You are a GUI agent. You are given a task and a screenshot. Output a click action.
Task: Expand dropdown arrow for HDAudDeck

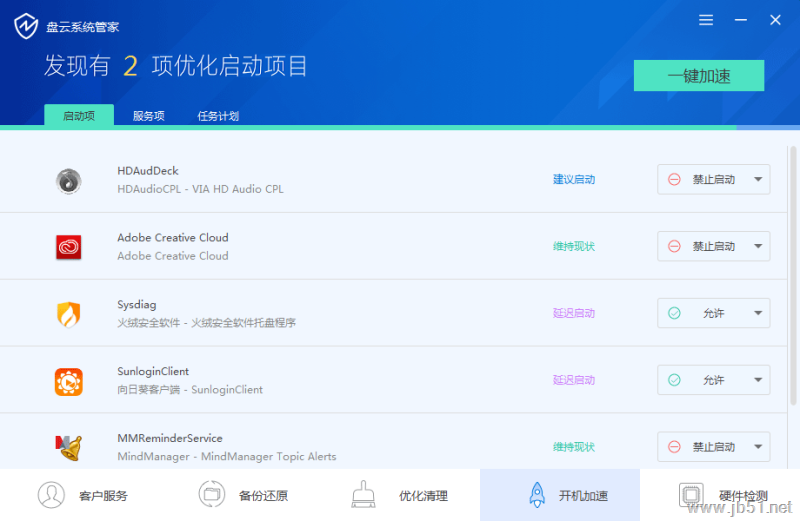point(758,180)
